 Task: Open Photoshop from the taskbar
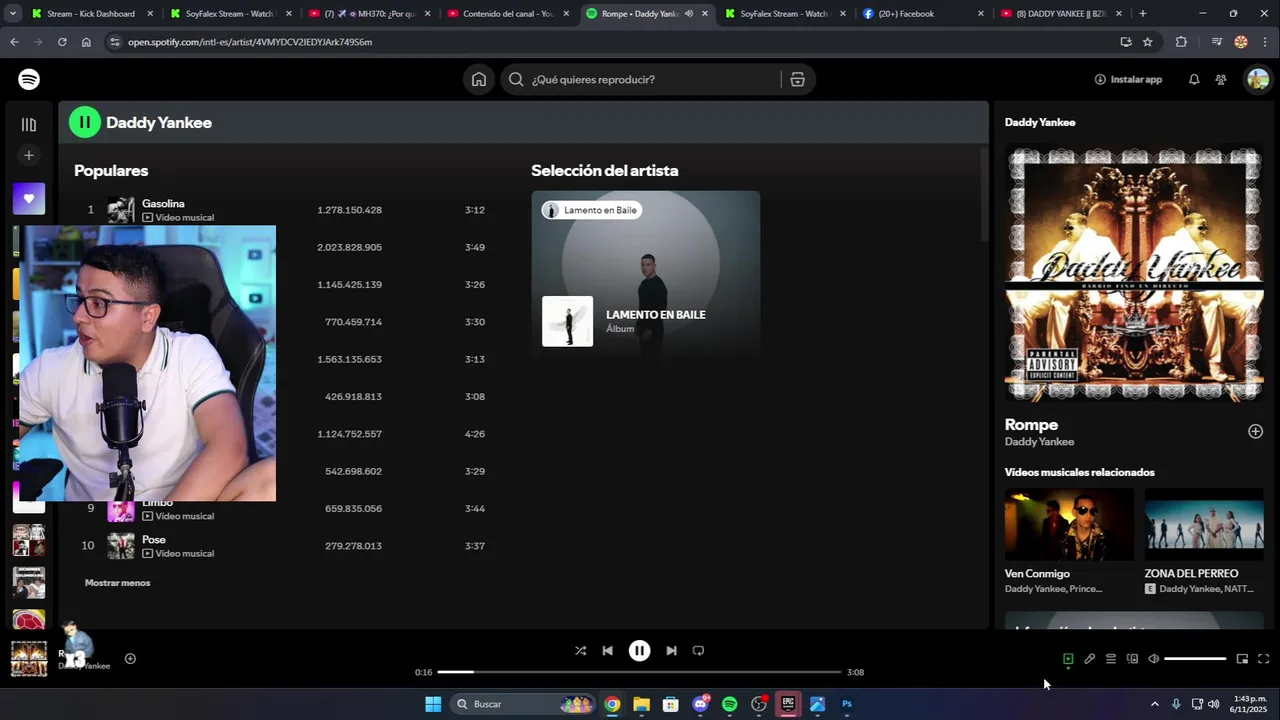click(847, 704)
